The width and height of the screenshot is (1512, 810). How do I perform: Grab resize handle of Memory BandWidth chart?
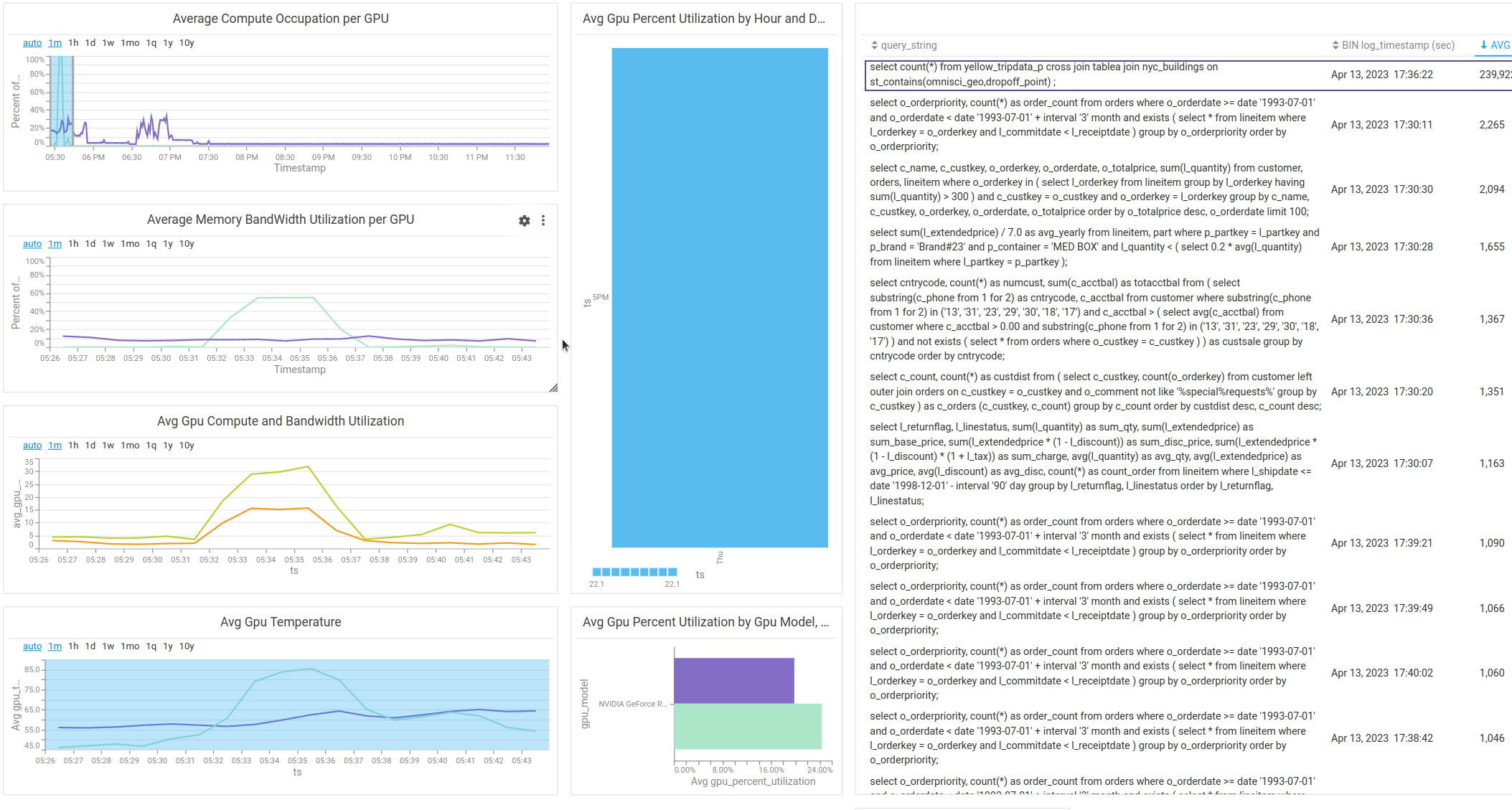tap(553, 388)
